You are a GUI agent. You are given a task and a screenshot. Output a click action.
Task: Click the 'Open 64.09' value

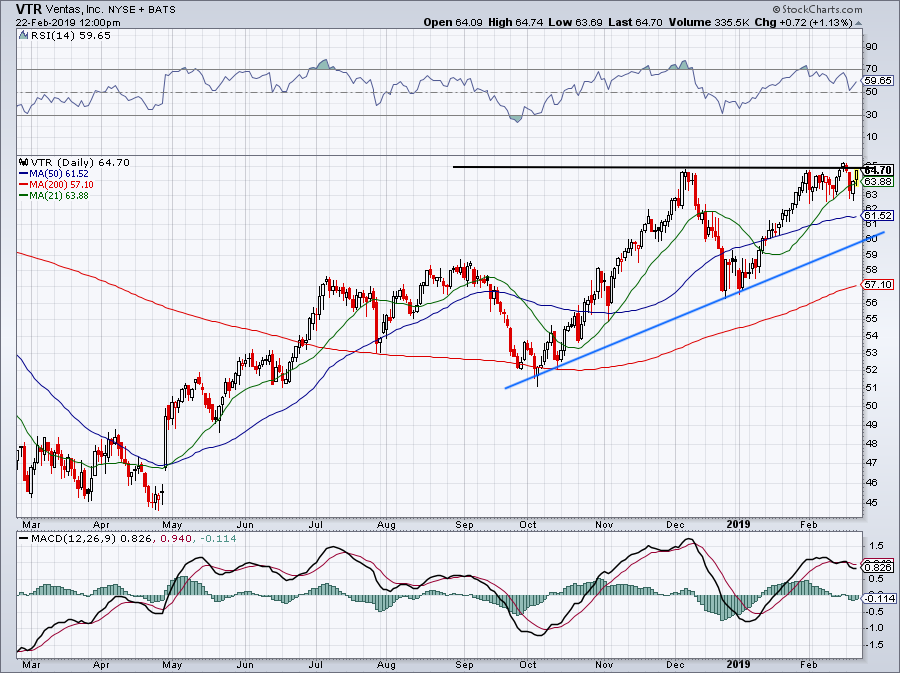(x=453, y=22)
